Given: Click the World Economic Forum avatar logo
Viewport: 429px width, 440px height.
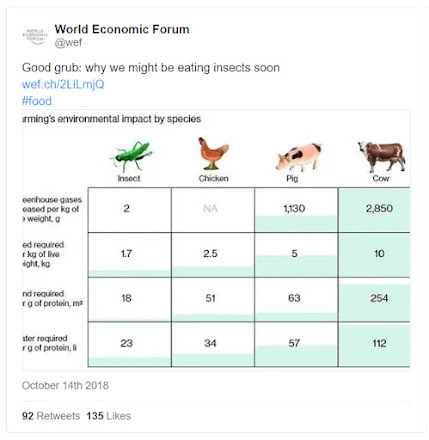Looking at the screenshot, I should click(x=35, y=36).
